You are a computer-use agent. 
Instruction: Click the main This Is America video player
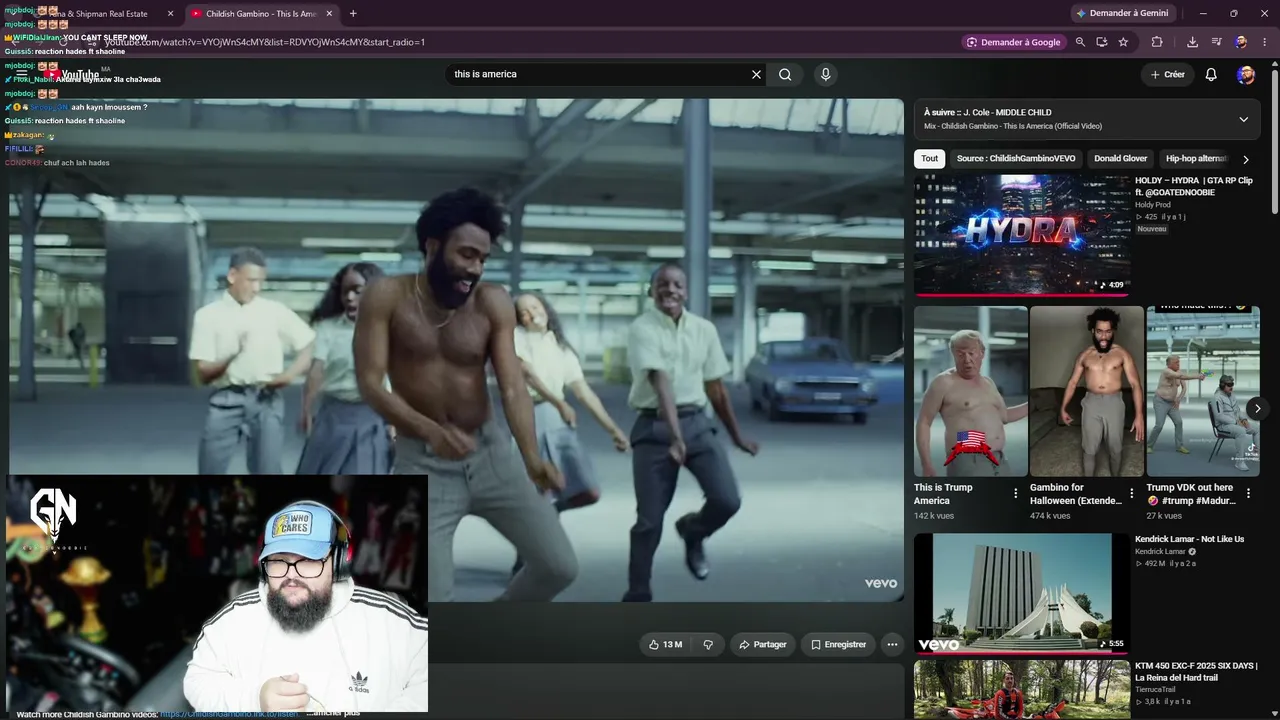[x=456, y=350]
